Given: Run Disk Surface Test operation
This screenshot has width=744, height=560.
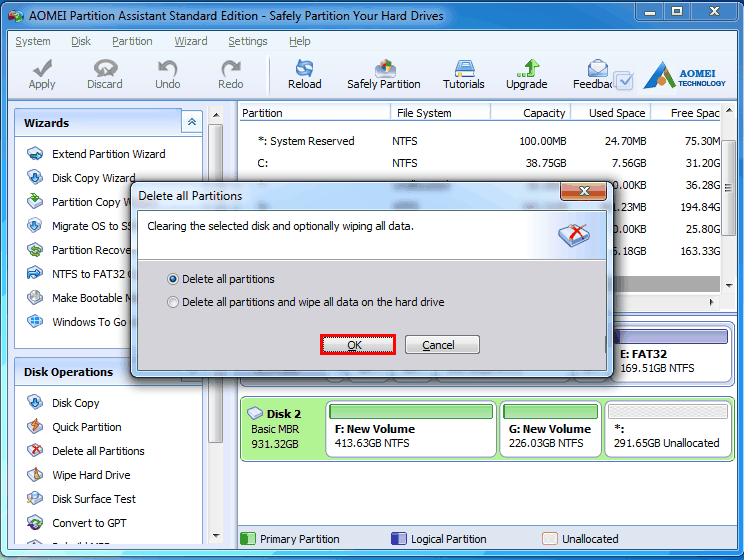Looking at the screenshot, I should pyautogui.click(x=94, y=499).
